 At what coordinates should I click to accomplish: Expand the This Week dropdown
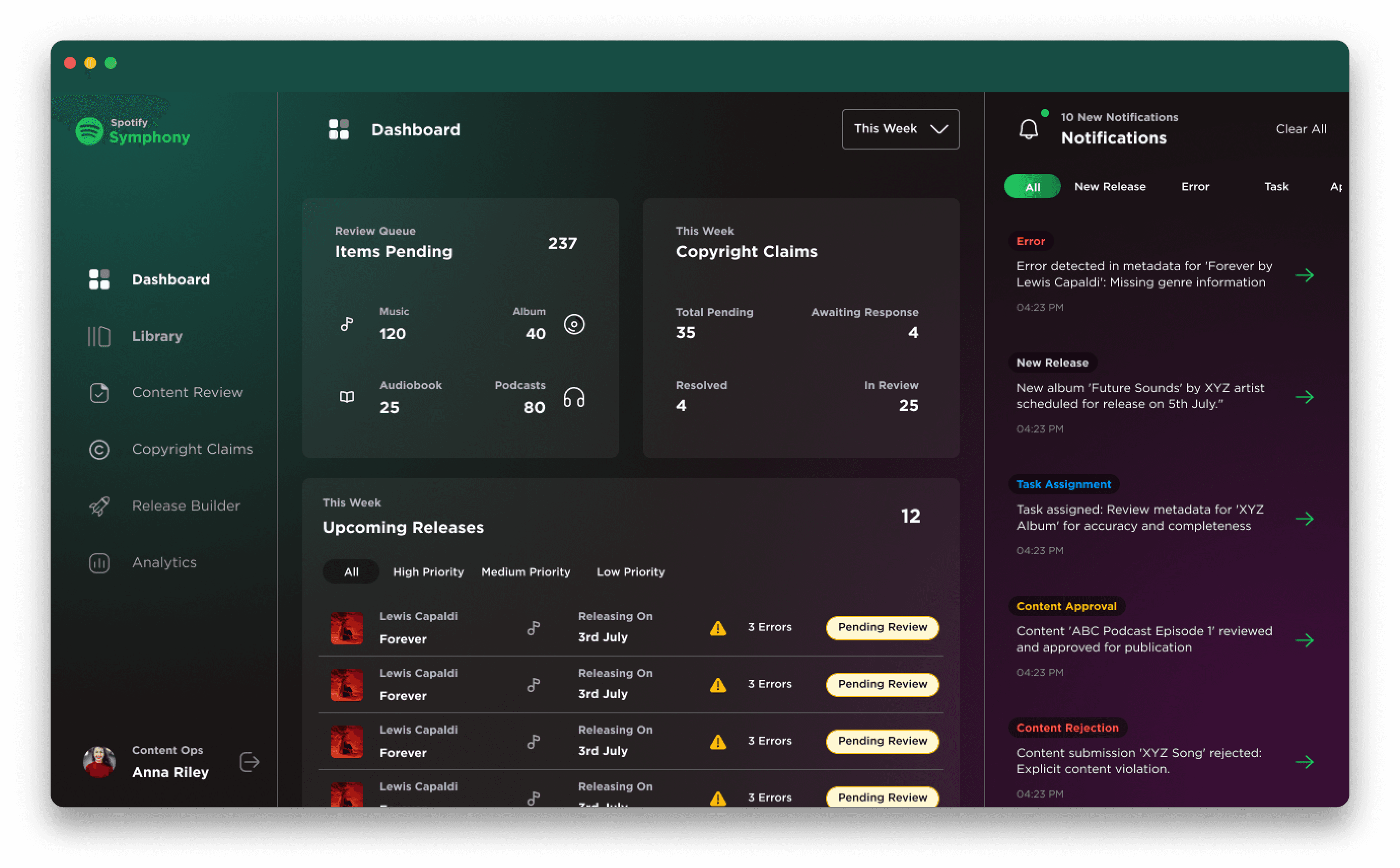(900, 129)
